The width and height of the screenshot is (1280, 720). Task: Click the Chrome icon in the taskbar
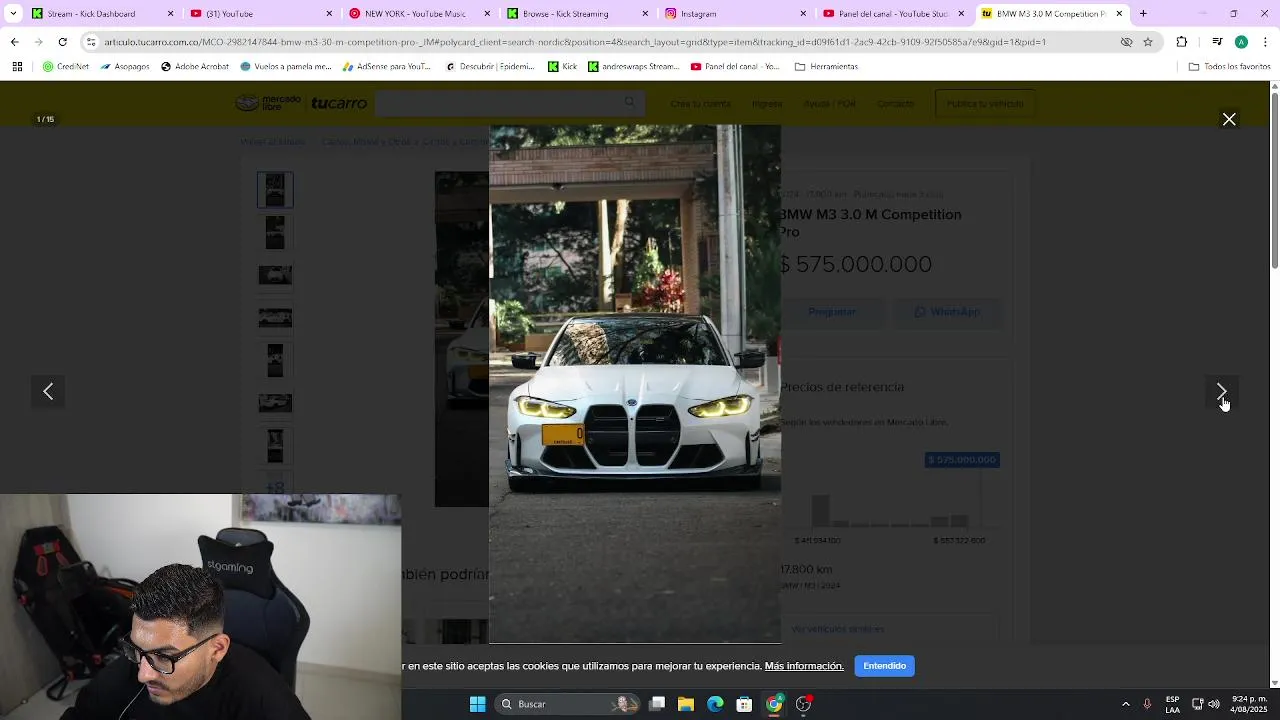coord(774,704)
